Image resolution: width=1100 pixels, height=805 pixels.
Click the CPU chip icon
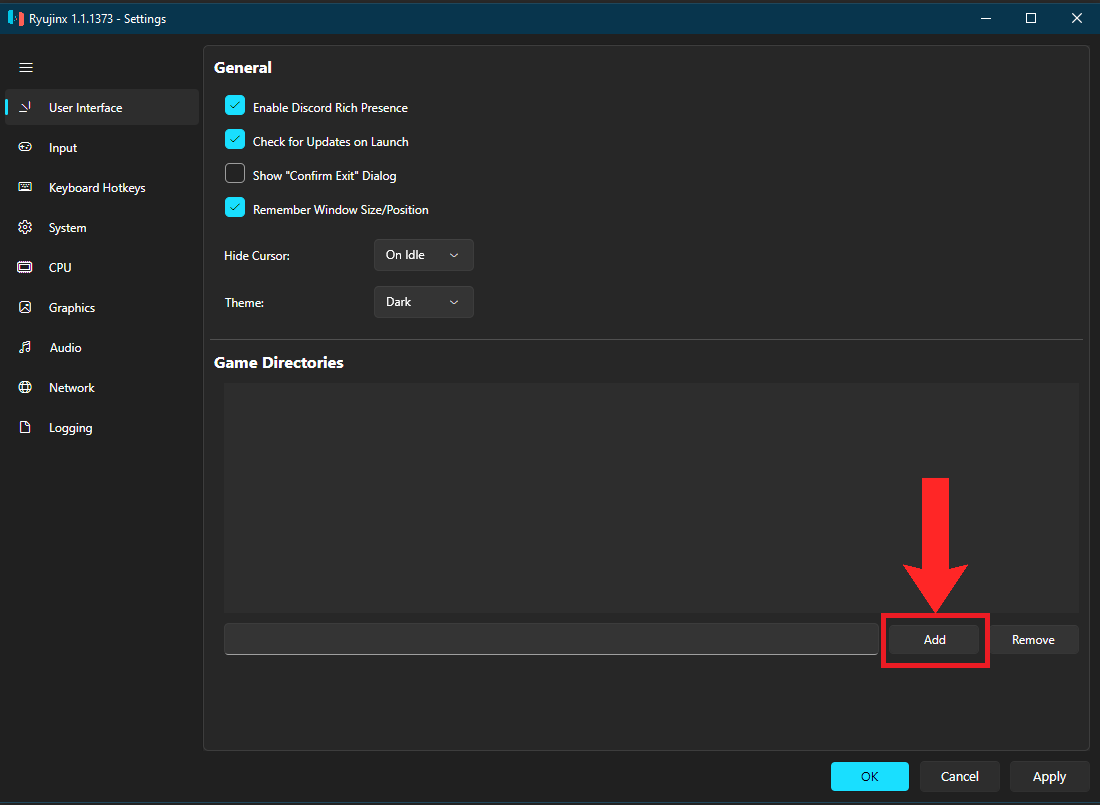(25, 267)
